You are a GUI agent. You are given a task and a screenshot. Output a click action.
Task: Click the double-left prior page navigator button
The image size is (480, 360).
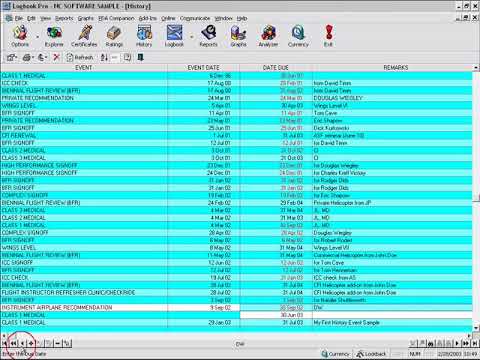click(13, 343)
